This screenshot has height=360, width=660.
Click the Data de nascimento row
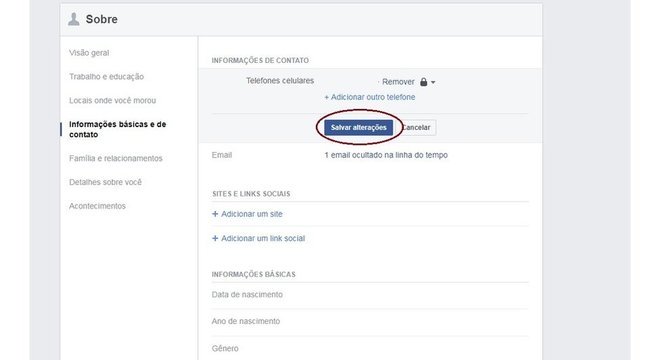point(370,295)
